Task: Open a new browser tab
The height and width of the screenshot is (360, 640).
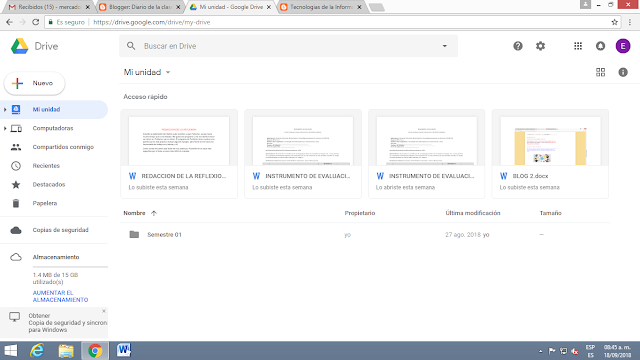Action: pyautogui.click(x=376, y=7)
